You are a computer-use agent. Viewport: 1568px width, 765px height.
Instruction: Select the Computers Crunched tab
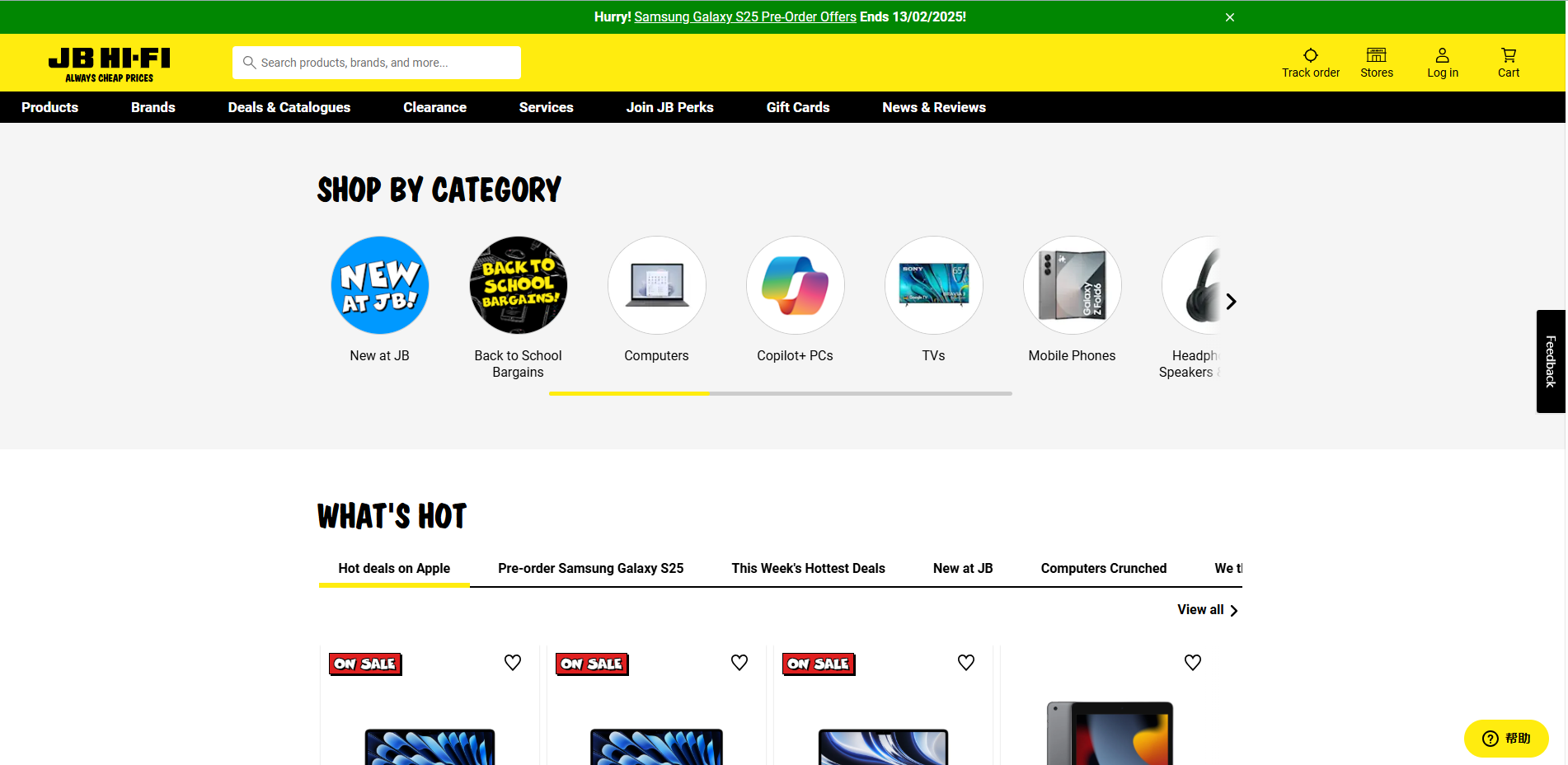(1104, 568)
